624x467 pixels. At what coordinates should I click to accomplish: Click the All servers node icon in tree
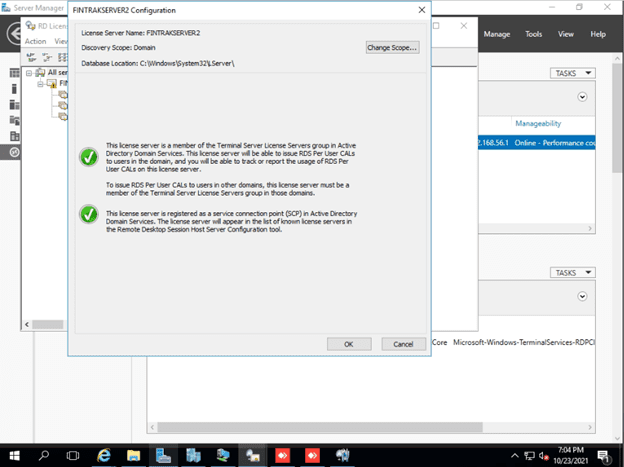[x=40, y=72]
